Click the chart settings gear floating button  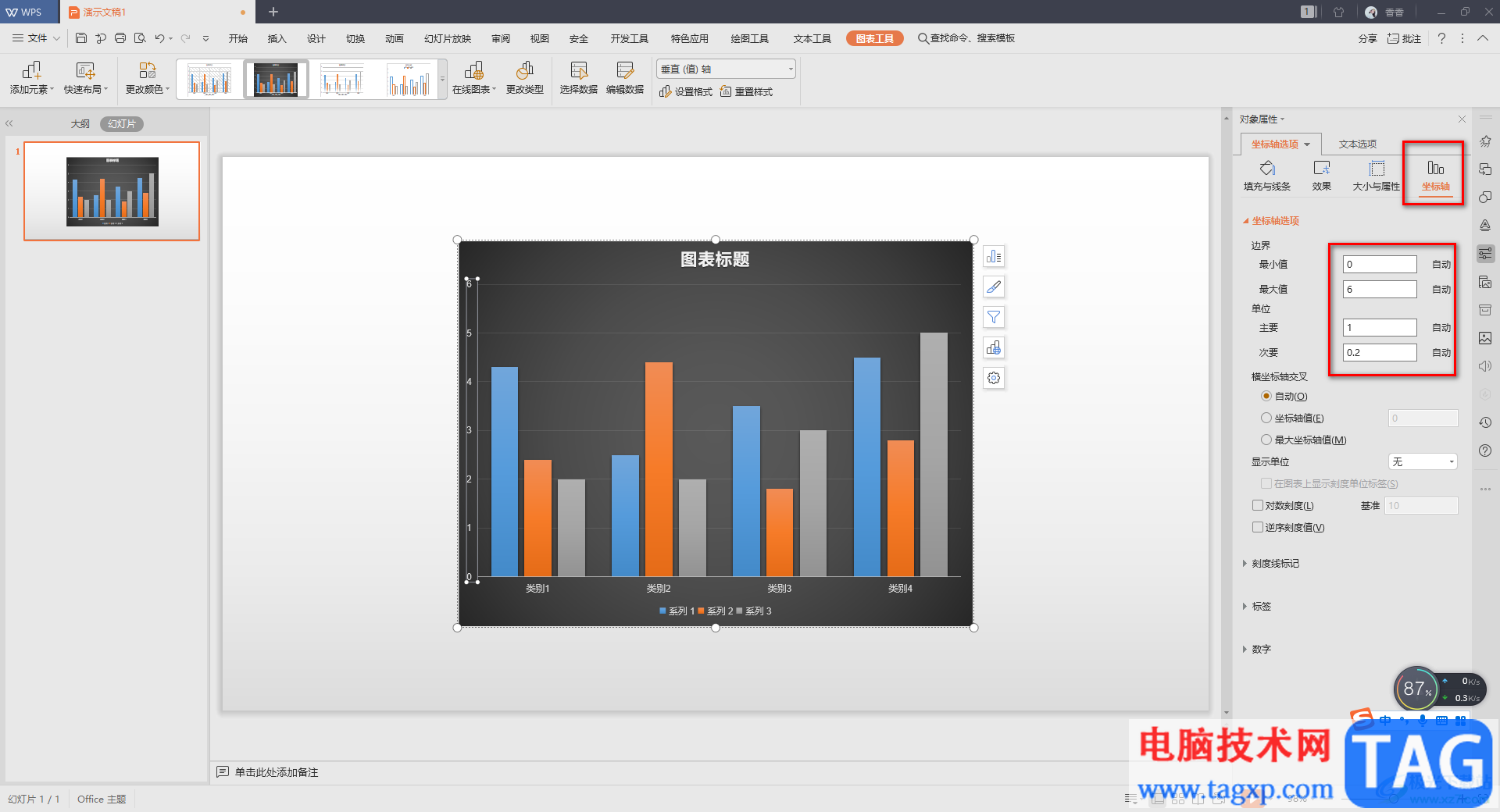pyautogui.click(x=994, y=378)
